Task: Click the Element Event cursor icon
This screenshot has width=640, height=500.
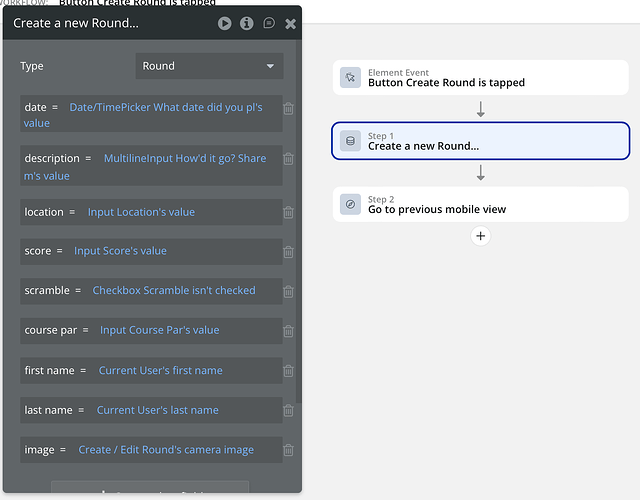Action: tap(350, 78)
